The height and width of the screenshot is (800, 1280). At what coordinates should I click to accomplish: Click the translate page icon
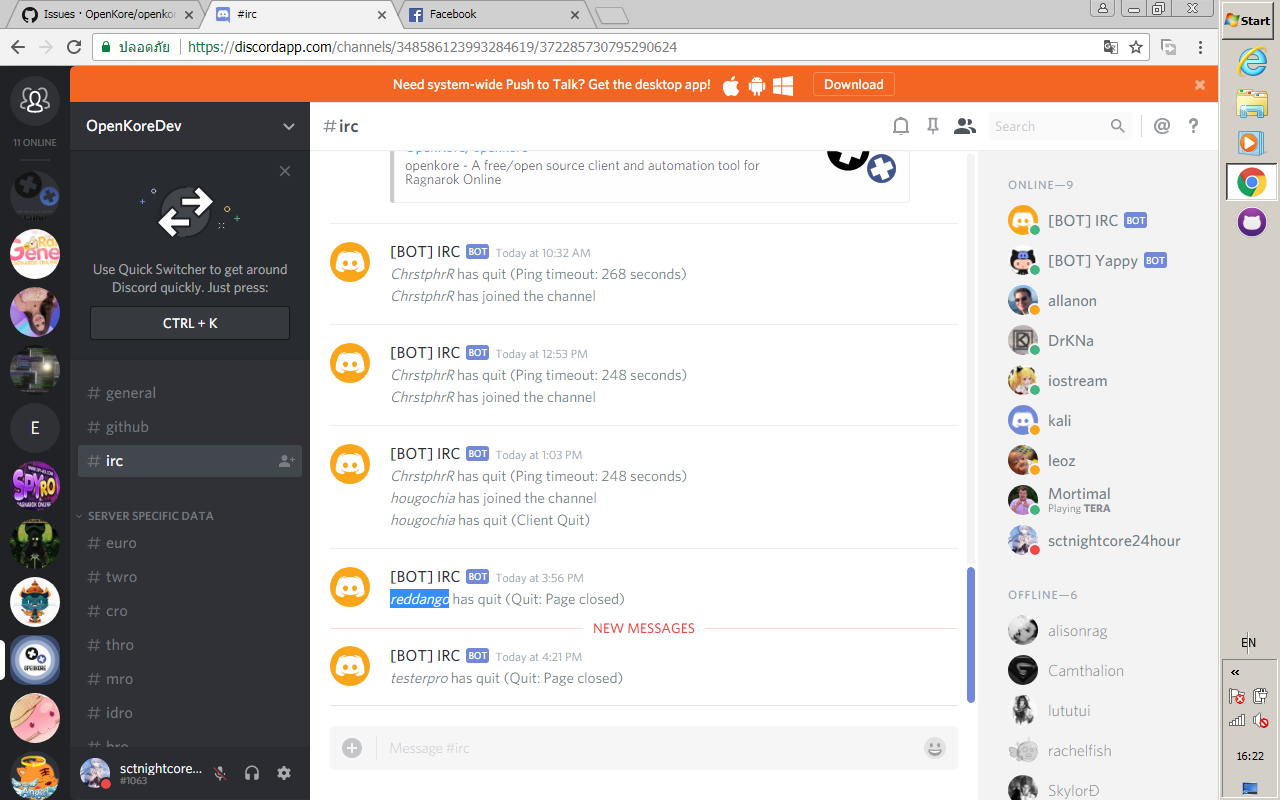point(1111,47)
